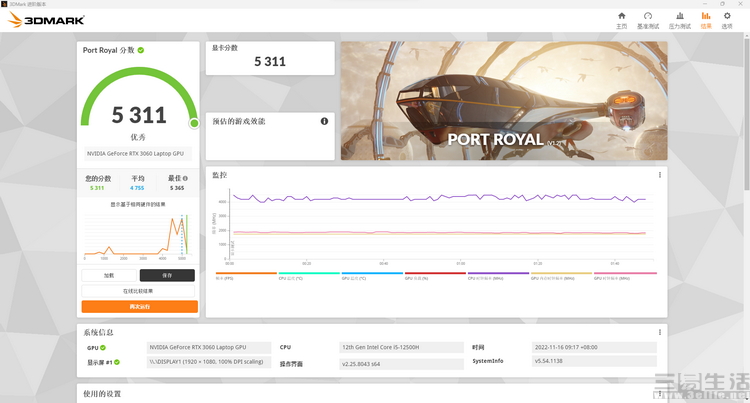Toggle the yellow GPU memory clock legend
The image size is (750, 403).
pos(561,275)
